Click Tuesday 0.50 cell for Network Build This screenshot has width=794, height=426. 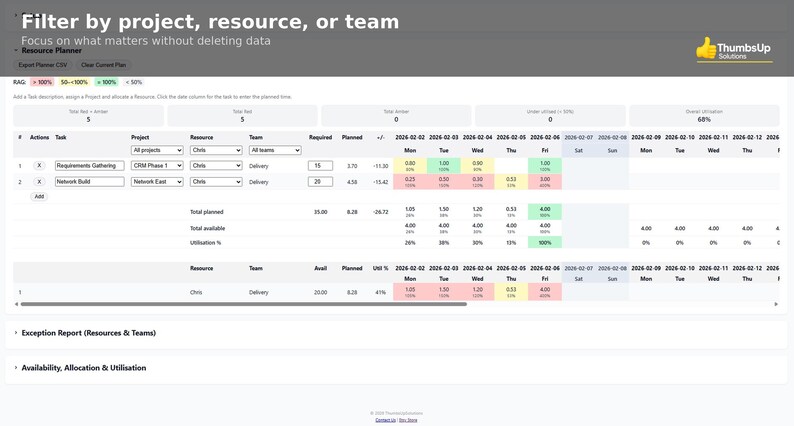click(444, 182)
